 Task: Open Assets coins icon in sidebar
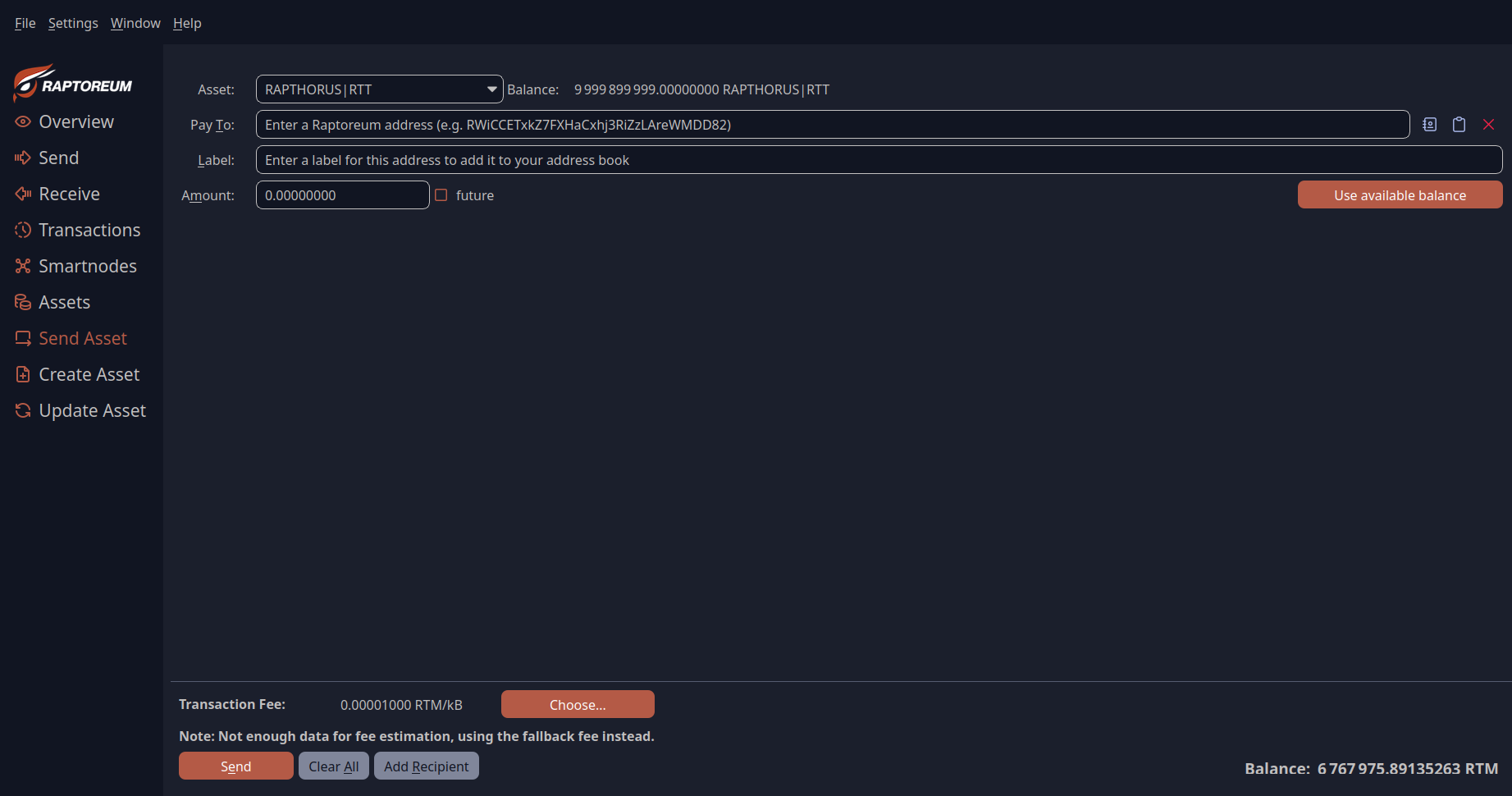pyautogui.click(x=23, y=302)
